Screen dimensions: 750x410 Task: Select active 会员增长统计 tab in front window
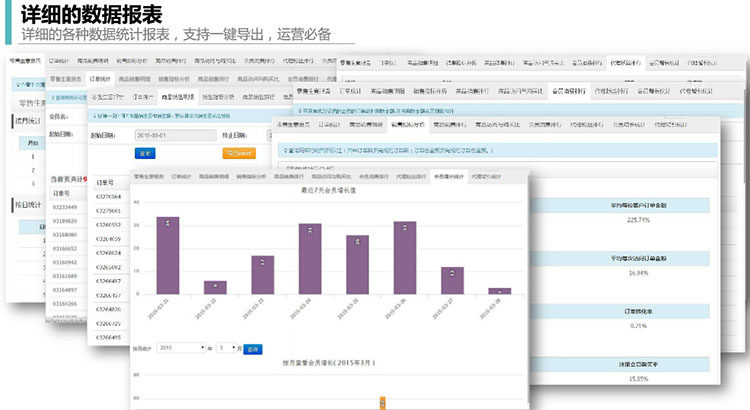(x=449, y=177)
